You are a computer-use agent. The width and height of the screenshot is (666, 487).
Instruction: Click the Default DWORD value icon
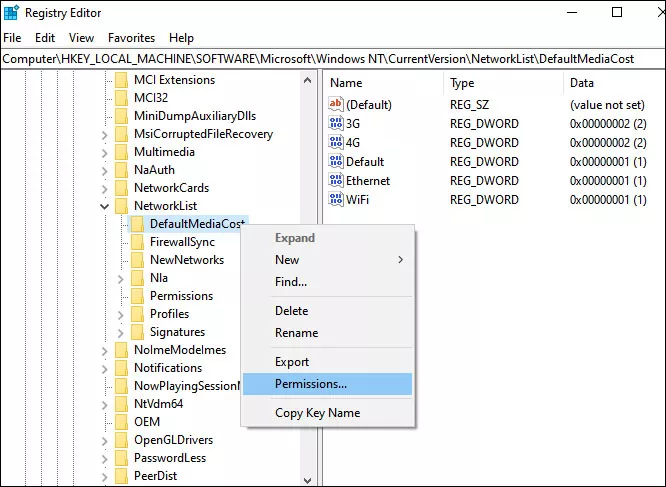point(336,161)
